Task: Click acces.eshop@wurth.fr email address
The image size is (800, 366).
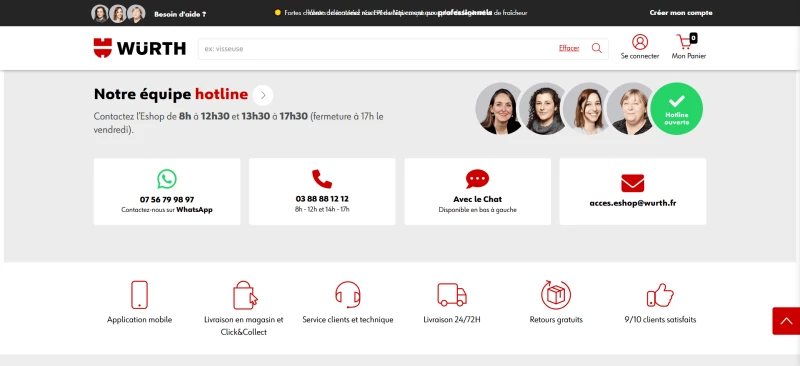Action: tap(633, 203)
